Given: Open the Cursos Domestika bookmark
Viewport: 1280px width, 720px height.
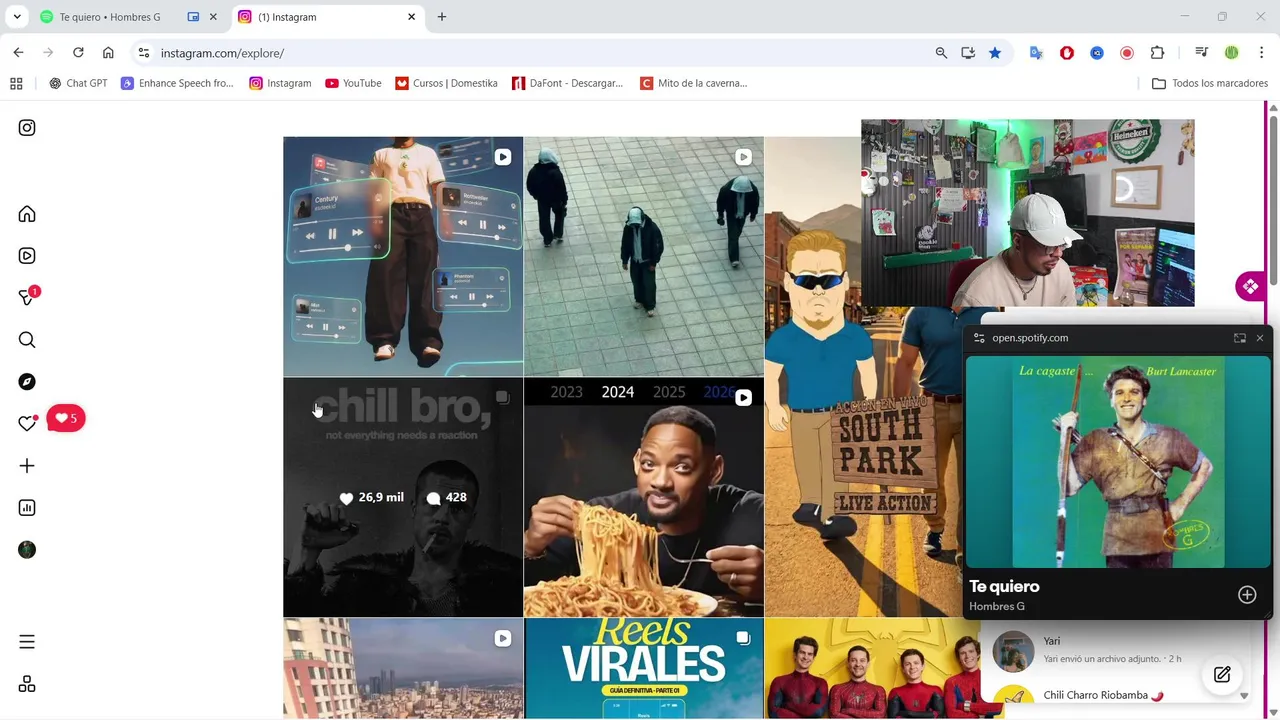Looking at the screenshot, I should coord(446,83).
